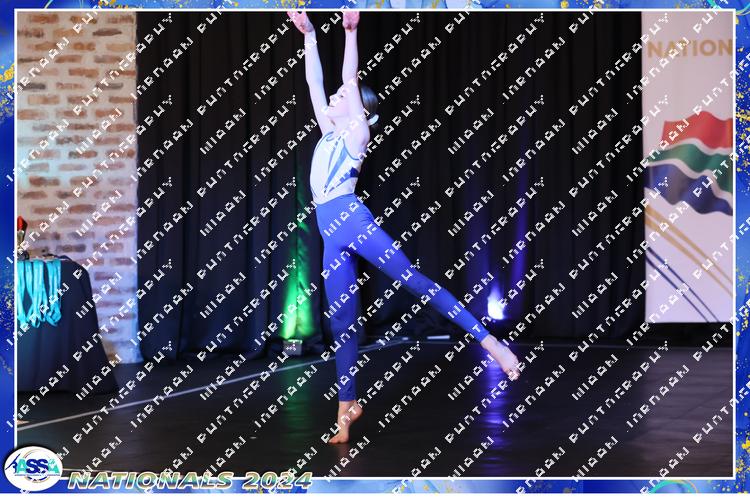Click the bright blue stage spotlight
The width and height of the screenshot is (750, 500).
[x=495, y=305]
